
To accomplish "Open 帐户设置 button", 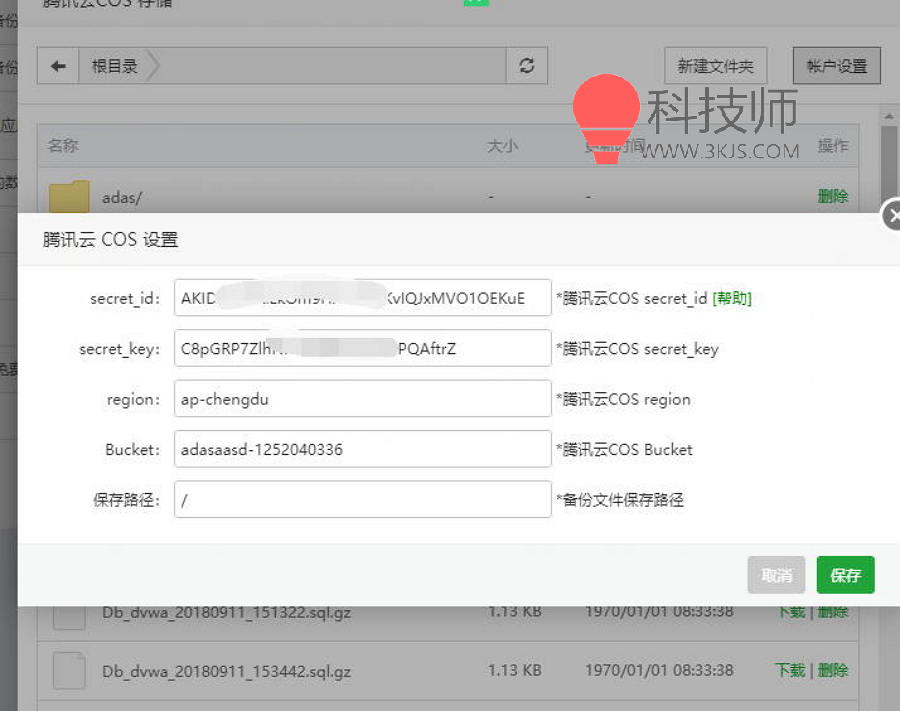I will pyautogui.click(x=837, y=66).
